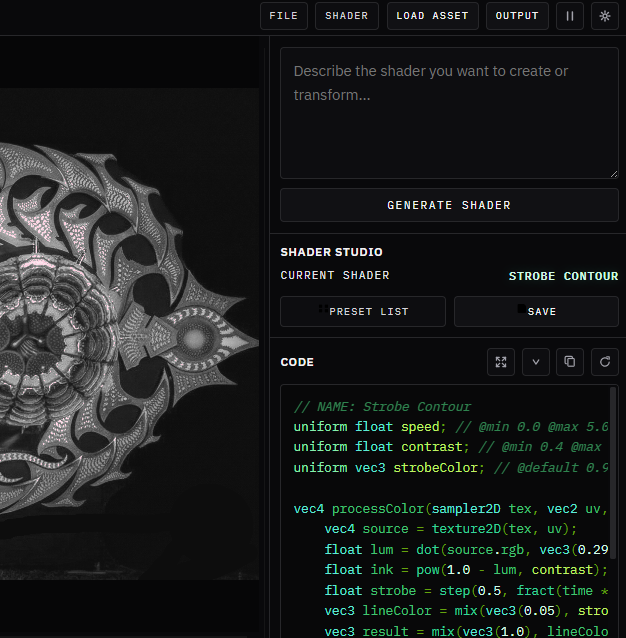Click the Strobe Contour shader name

tap(563, 276)
